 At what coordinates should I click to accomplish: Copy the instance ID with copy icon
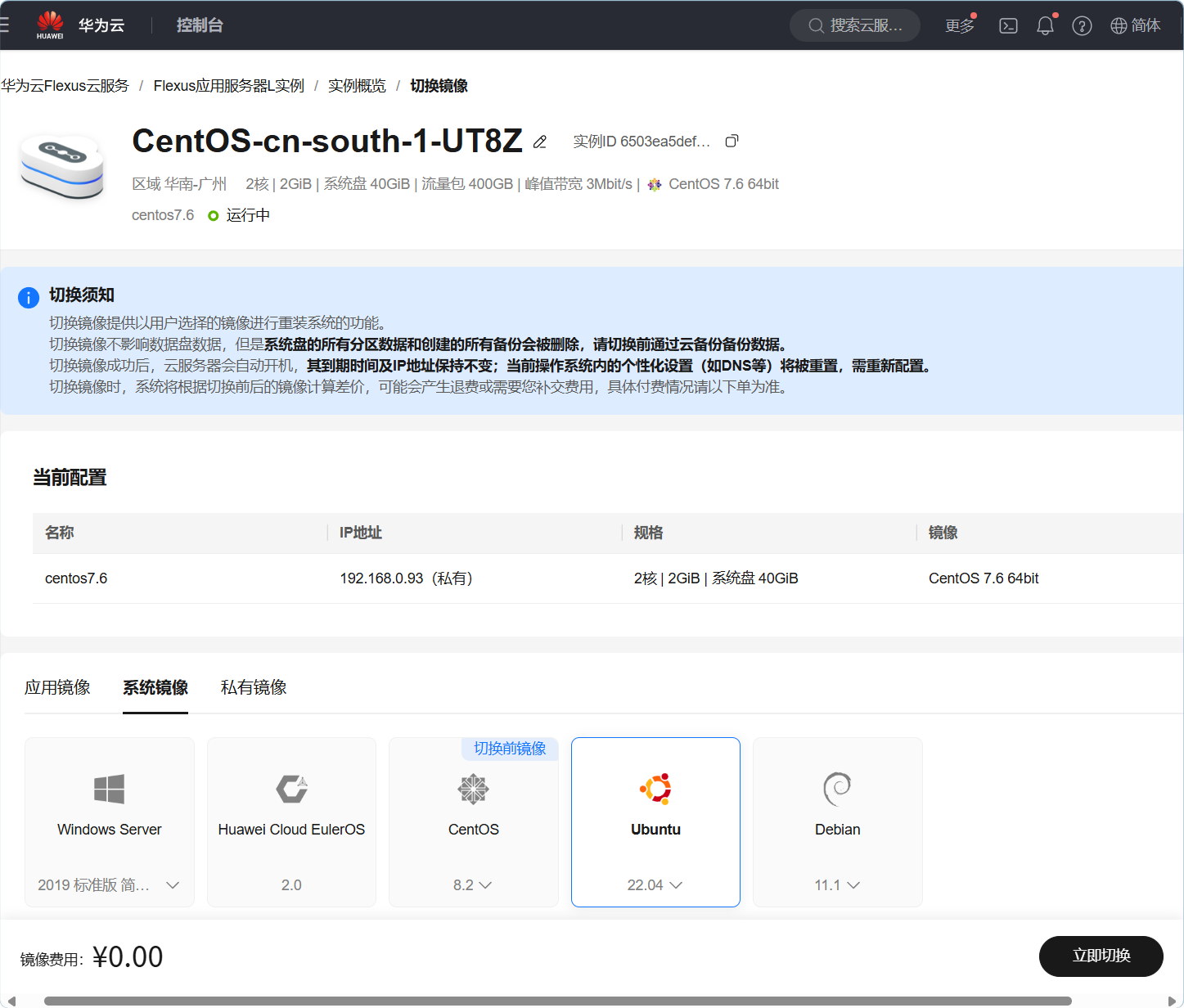pyautogui.click(x=732, y=142)
